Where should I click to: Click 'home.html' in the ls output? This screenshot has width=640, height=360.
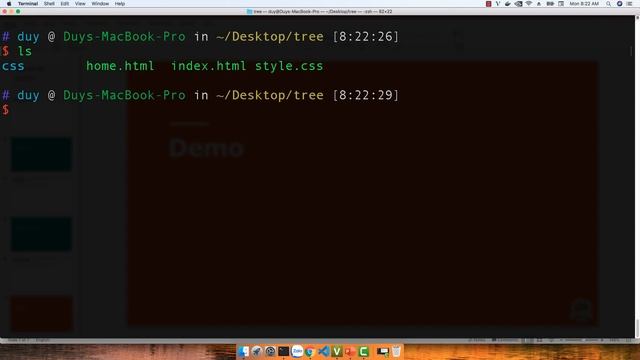click(x=120, y=66)
